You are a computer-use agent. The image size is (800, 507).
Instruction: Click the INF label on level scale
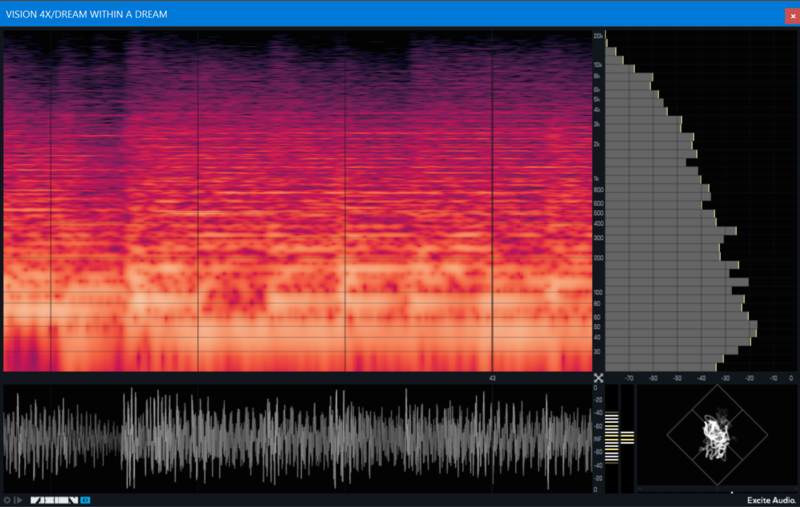(x=597, y=438)
